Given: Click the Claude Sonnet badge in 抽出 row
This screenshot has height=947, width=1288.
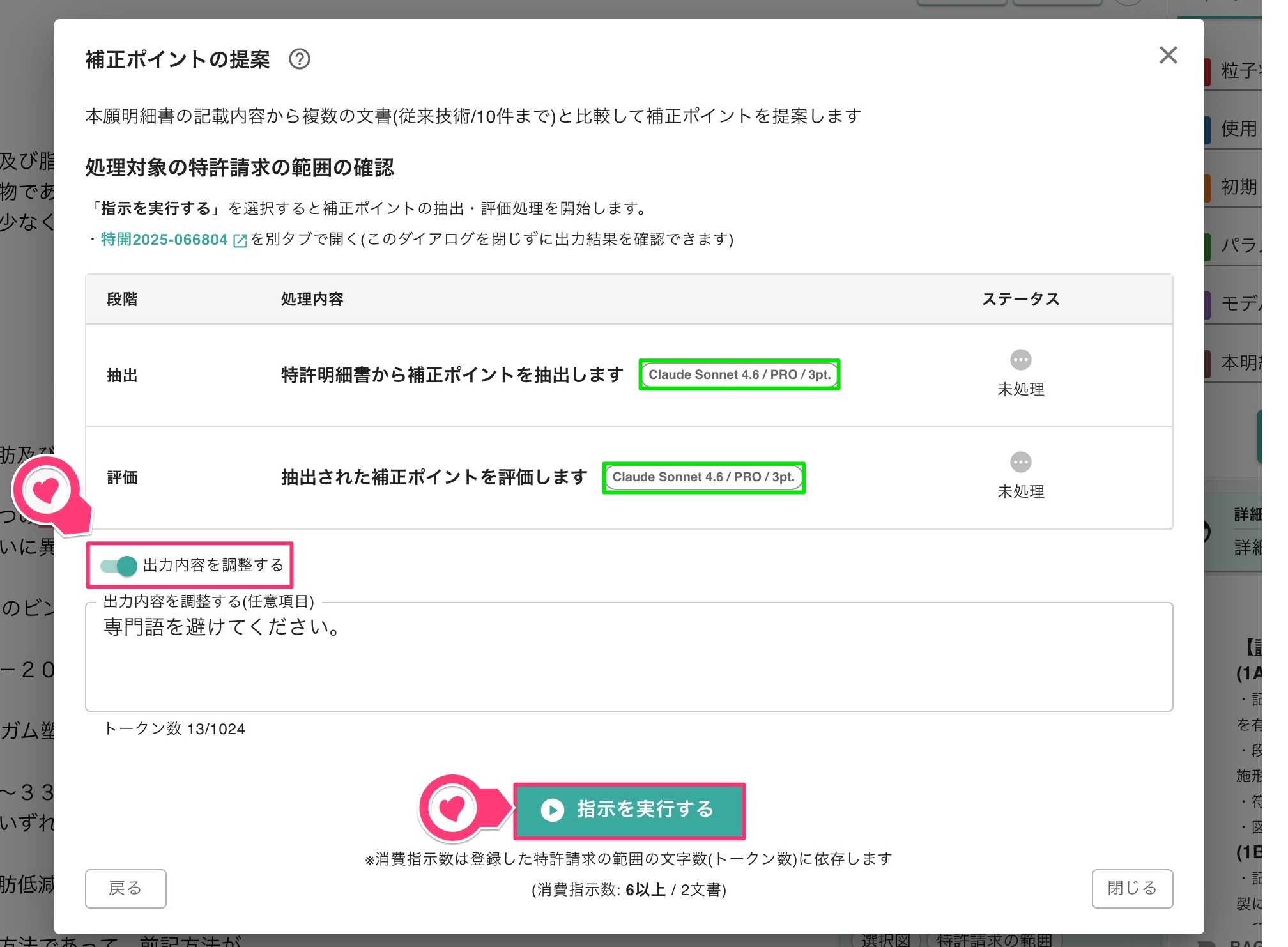Looking at the screenshot, I should click(x=739, y=374).
